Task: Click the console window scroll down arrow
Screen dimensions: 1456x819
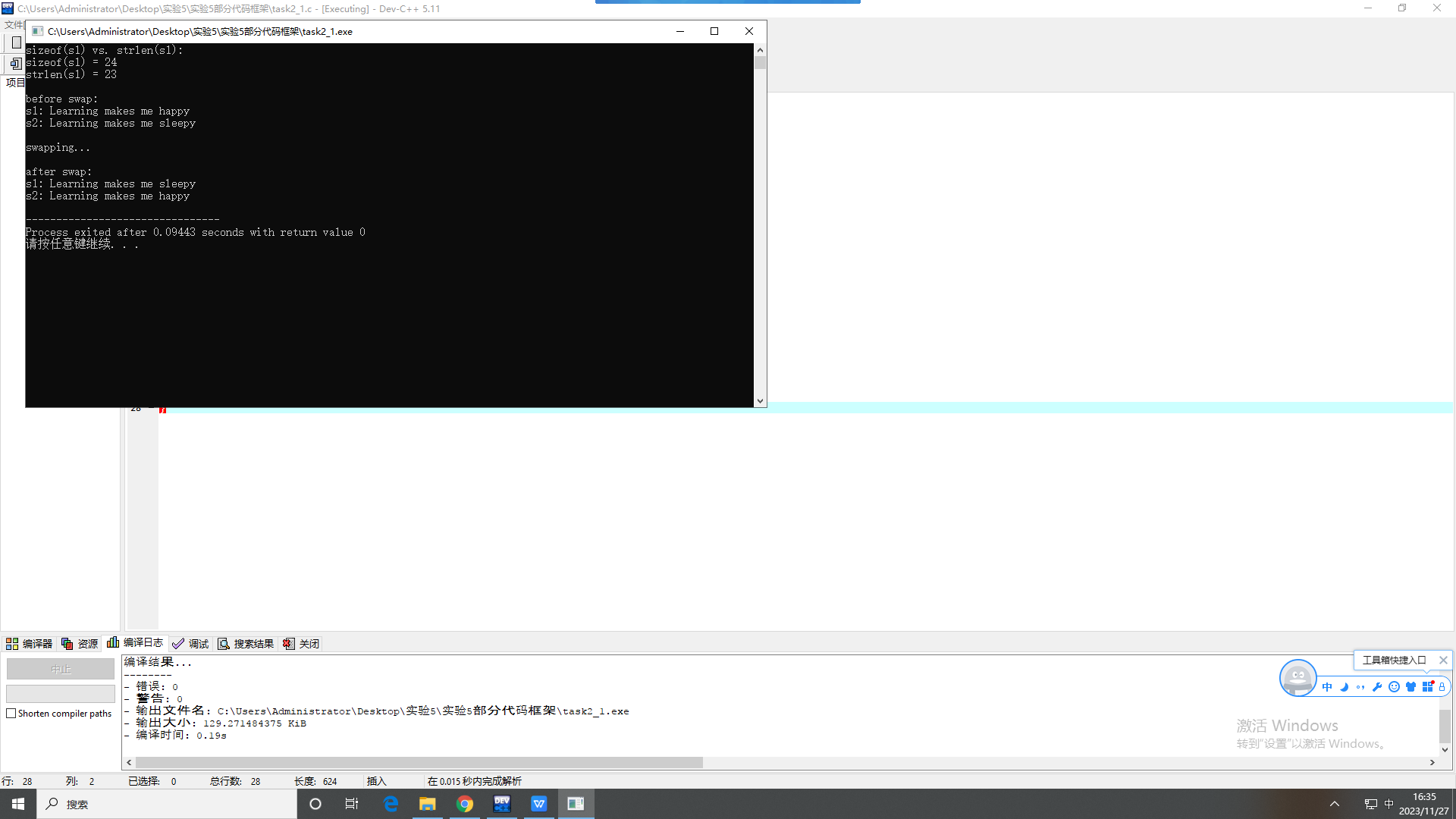Action: pos(760,401)
